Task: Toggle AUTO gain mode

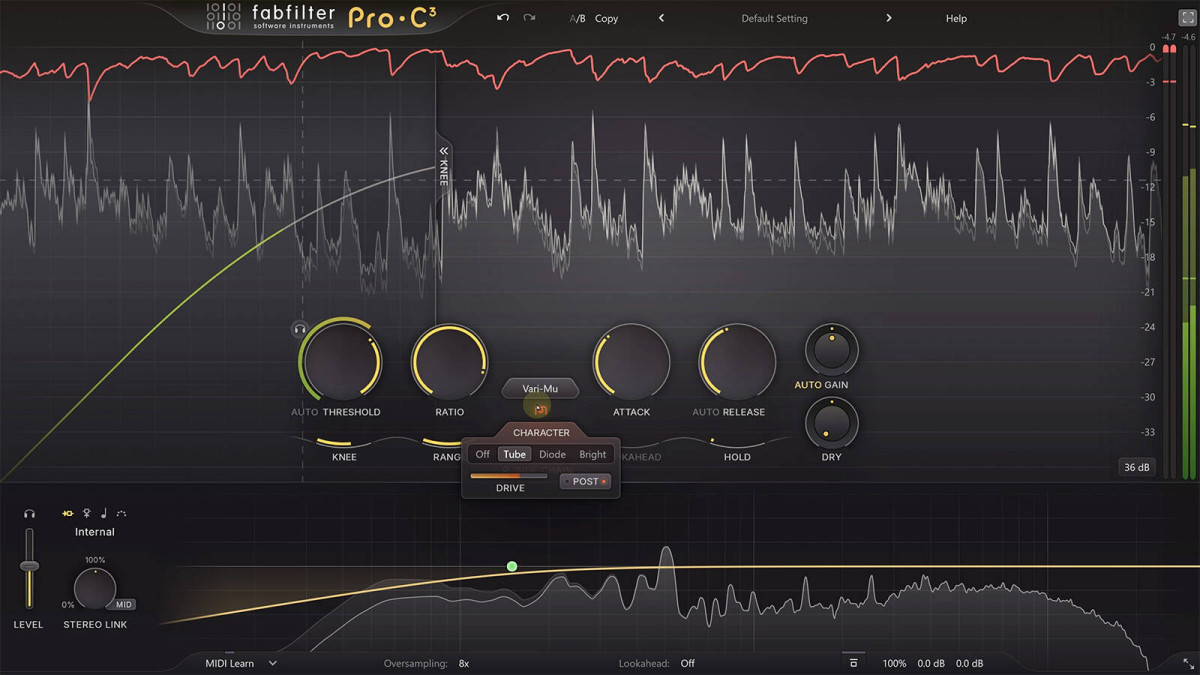Action: tap(807, 385)
